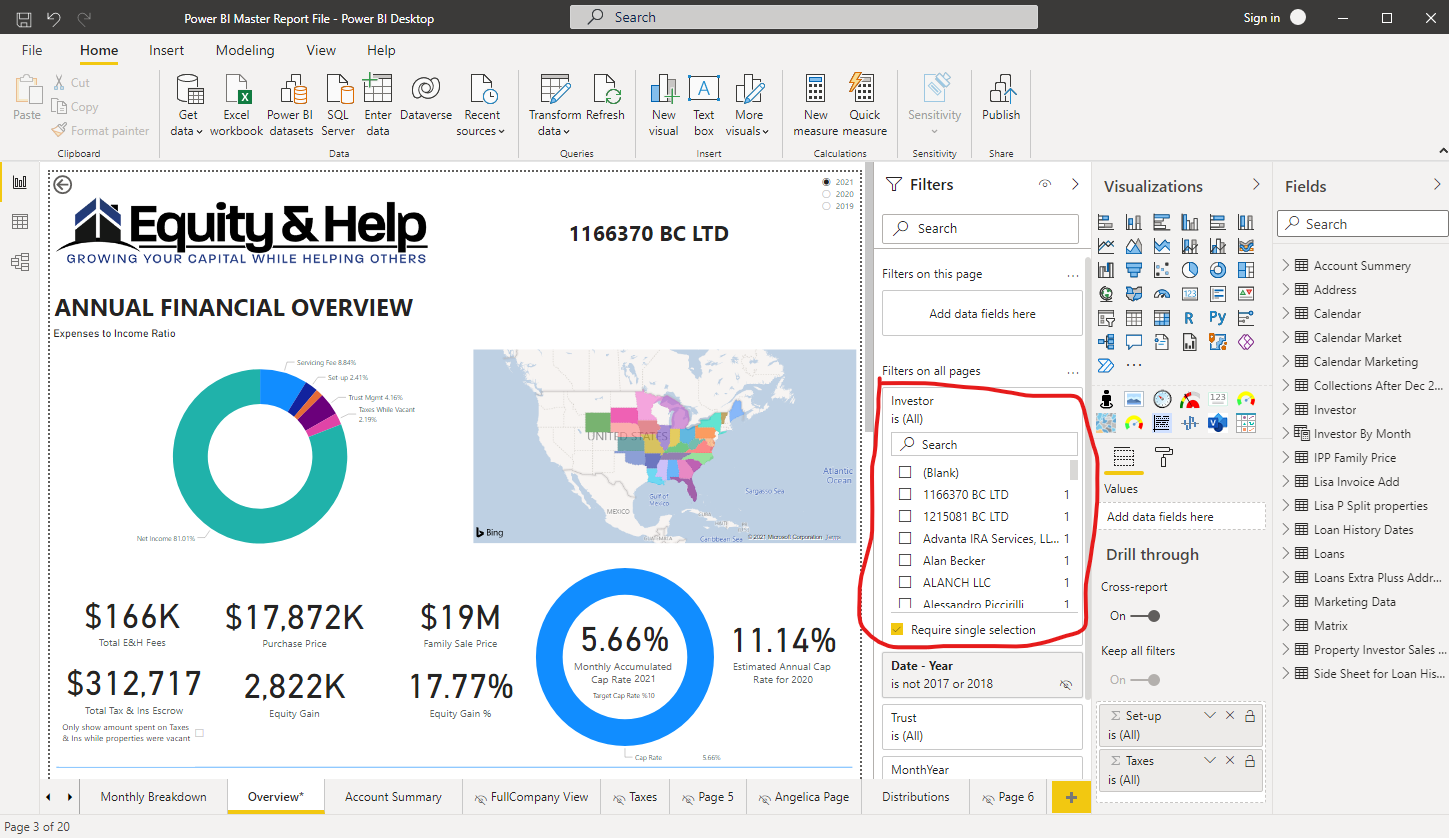
Task: Click the Dataverse connector icon
Action: click(426, 88)
